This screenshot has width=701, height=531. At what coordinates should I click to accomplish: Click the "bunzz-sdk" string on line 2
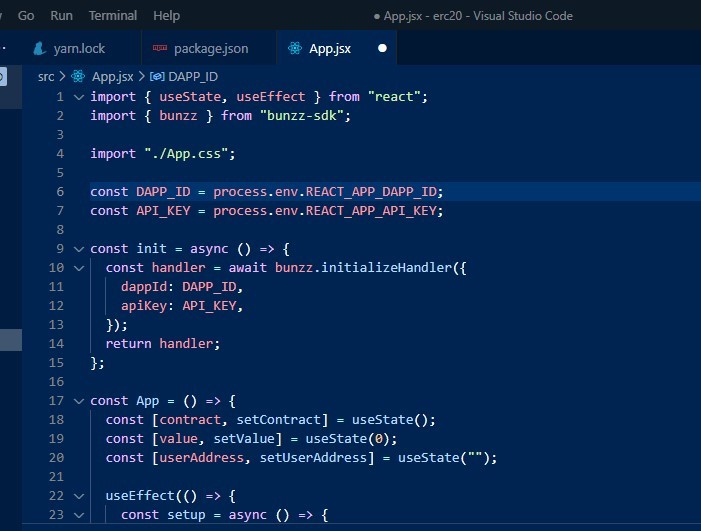tap(301, 116)
